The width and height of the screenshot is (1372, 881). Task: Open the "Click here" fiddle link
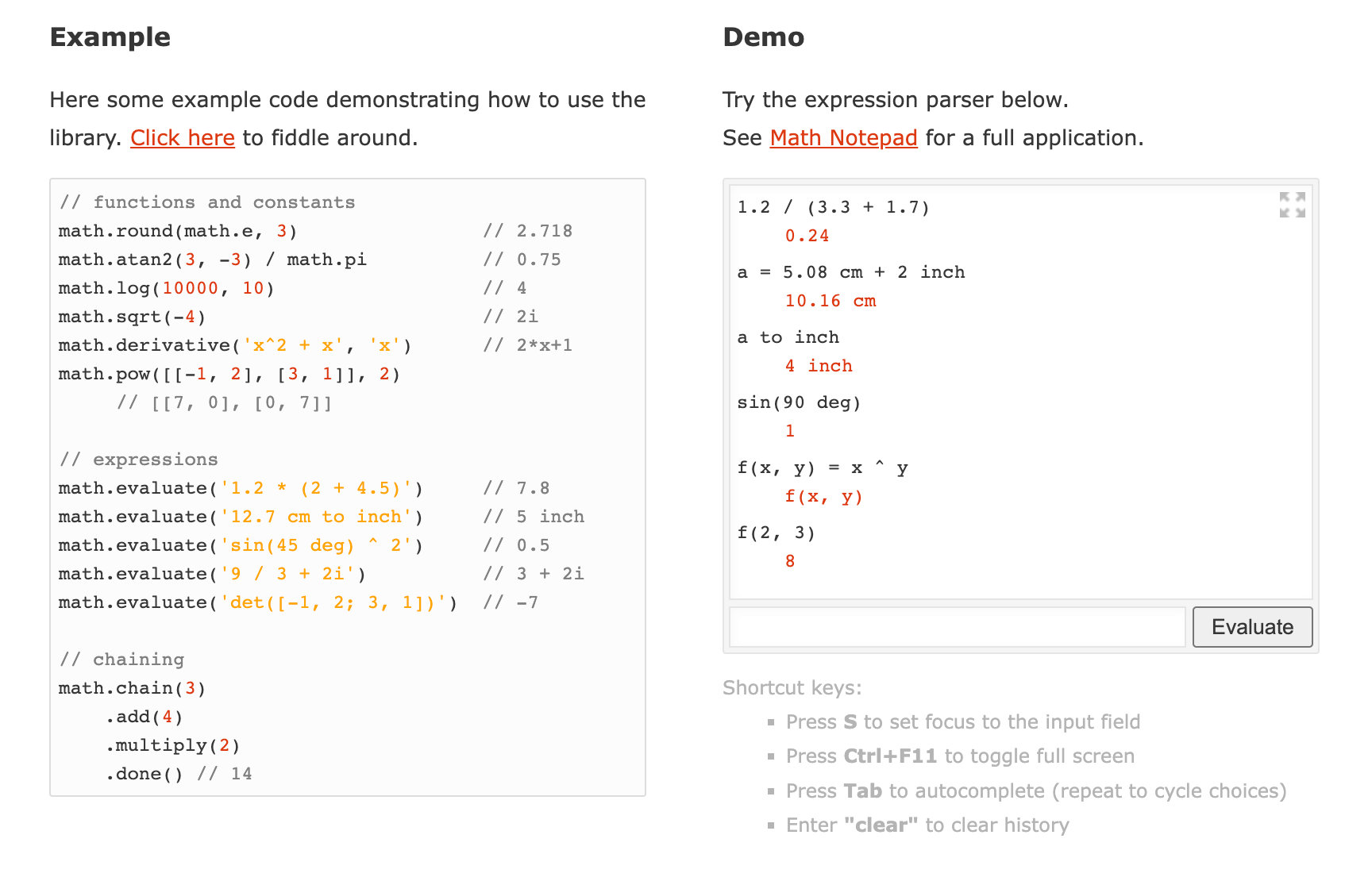(183, 138)
